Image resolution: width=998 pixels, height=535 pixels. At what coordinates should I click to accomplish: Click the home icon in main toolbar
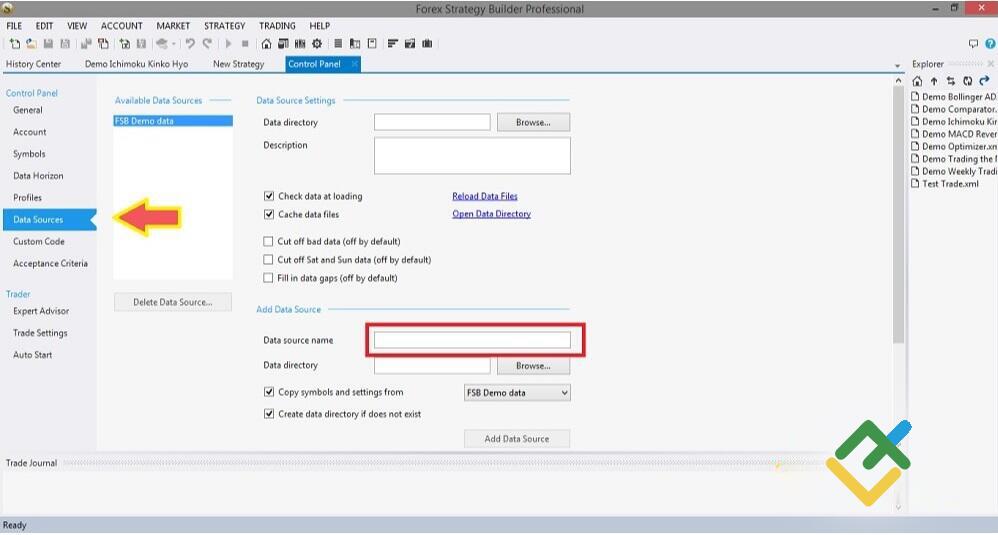click(x=266, y=44)
